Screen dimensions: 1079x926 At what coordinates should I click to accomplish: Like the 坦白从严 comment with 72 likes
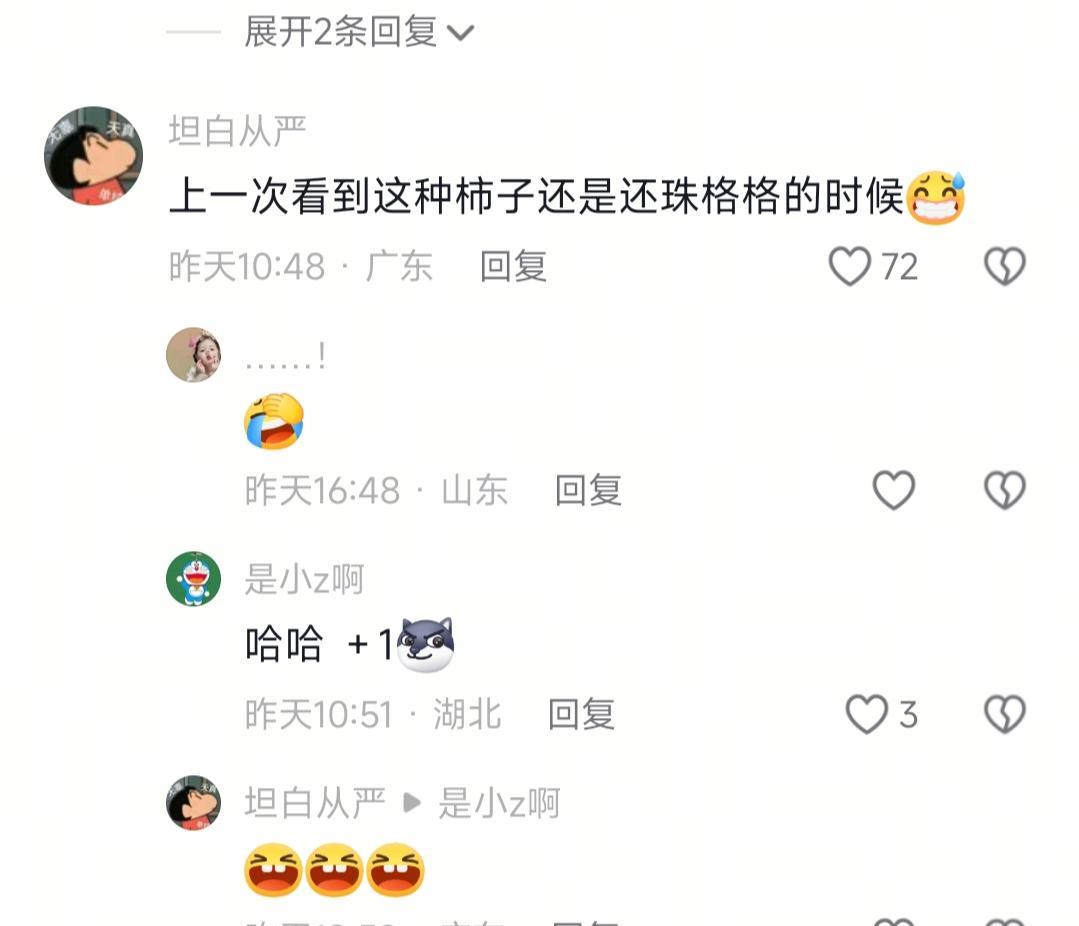pyautogui.click(x=849, y=266)
